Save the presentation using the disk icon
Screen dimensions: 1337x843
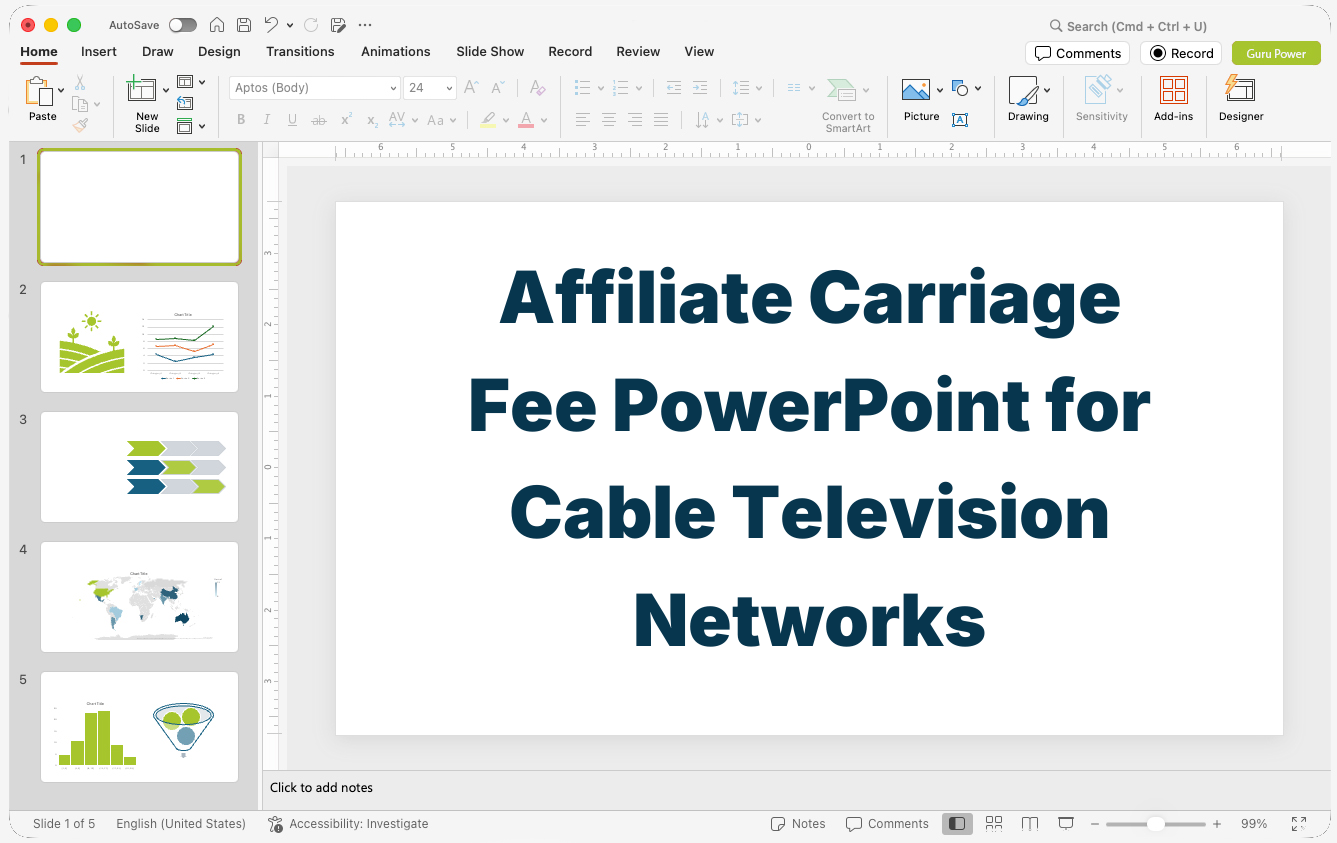click(244, 25)
